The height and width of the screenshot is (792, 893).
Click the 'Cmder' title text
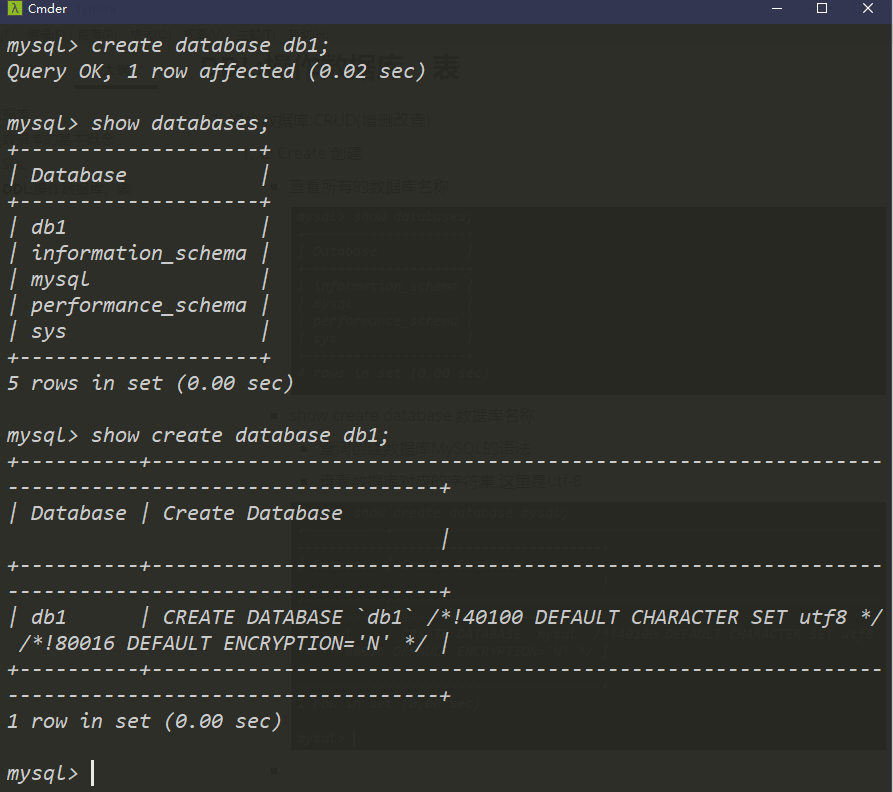[47, 9]
